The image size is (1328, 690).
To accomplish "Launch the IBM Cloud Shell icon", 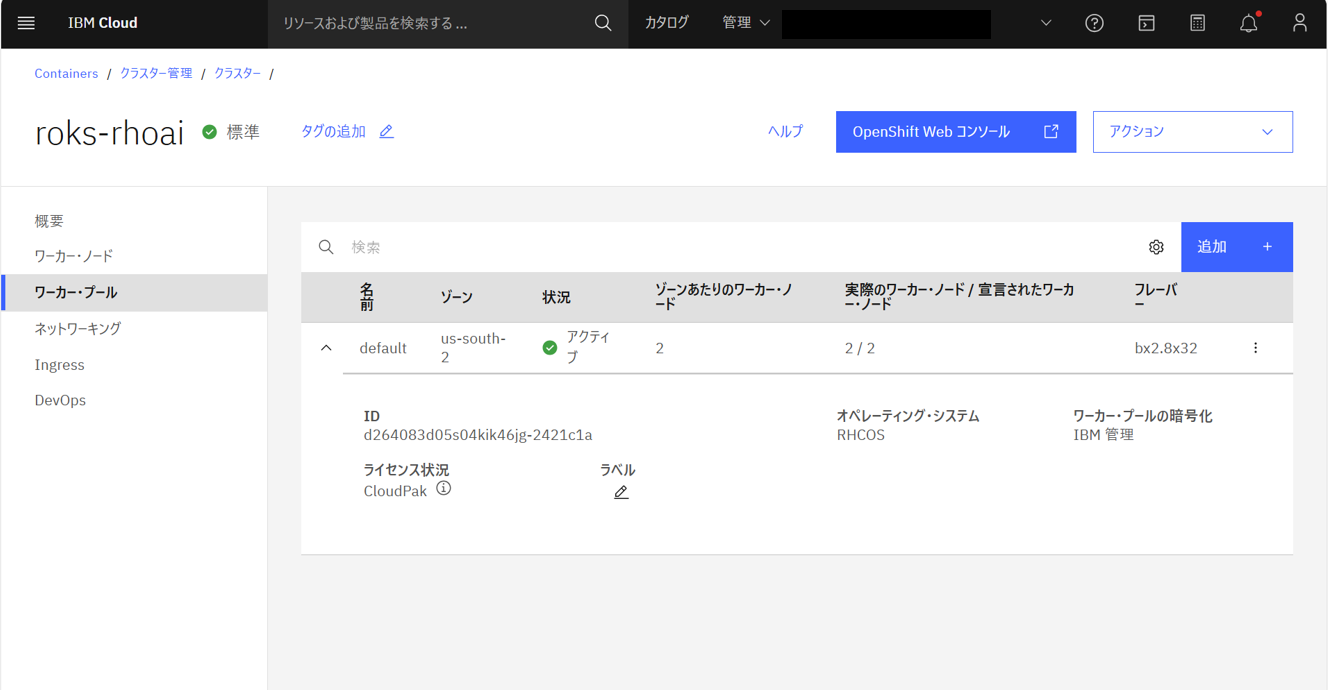I will tap(1146, 23).
